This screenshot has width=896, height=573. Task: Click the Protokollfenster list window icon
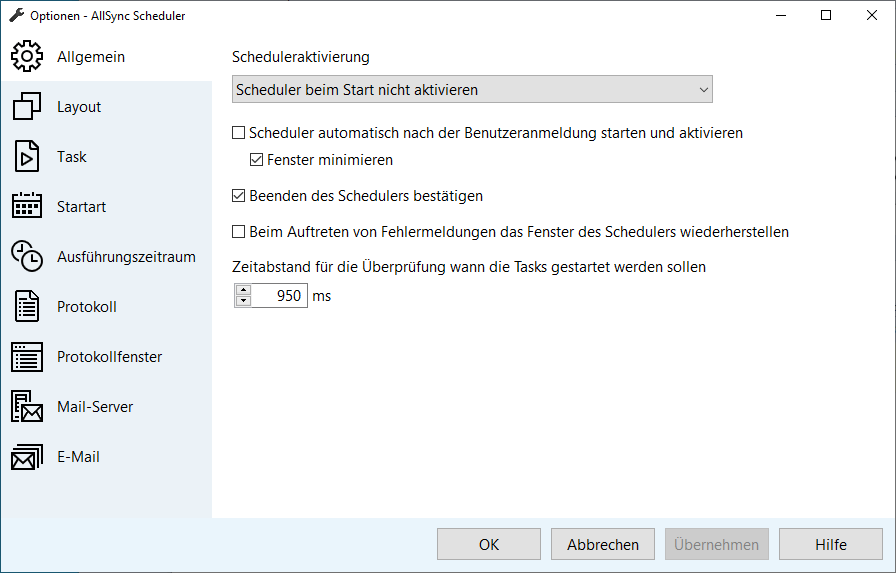click(x=27, y=357)
